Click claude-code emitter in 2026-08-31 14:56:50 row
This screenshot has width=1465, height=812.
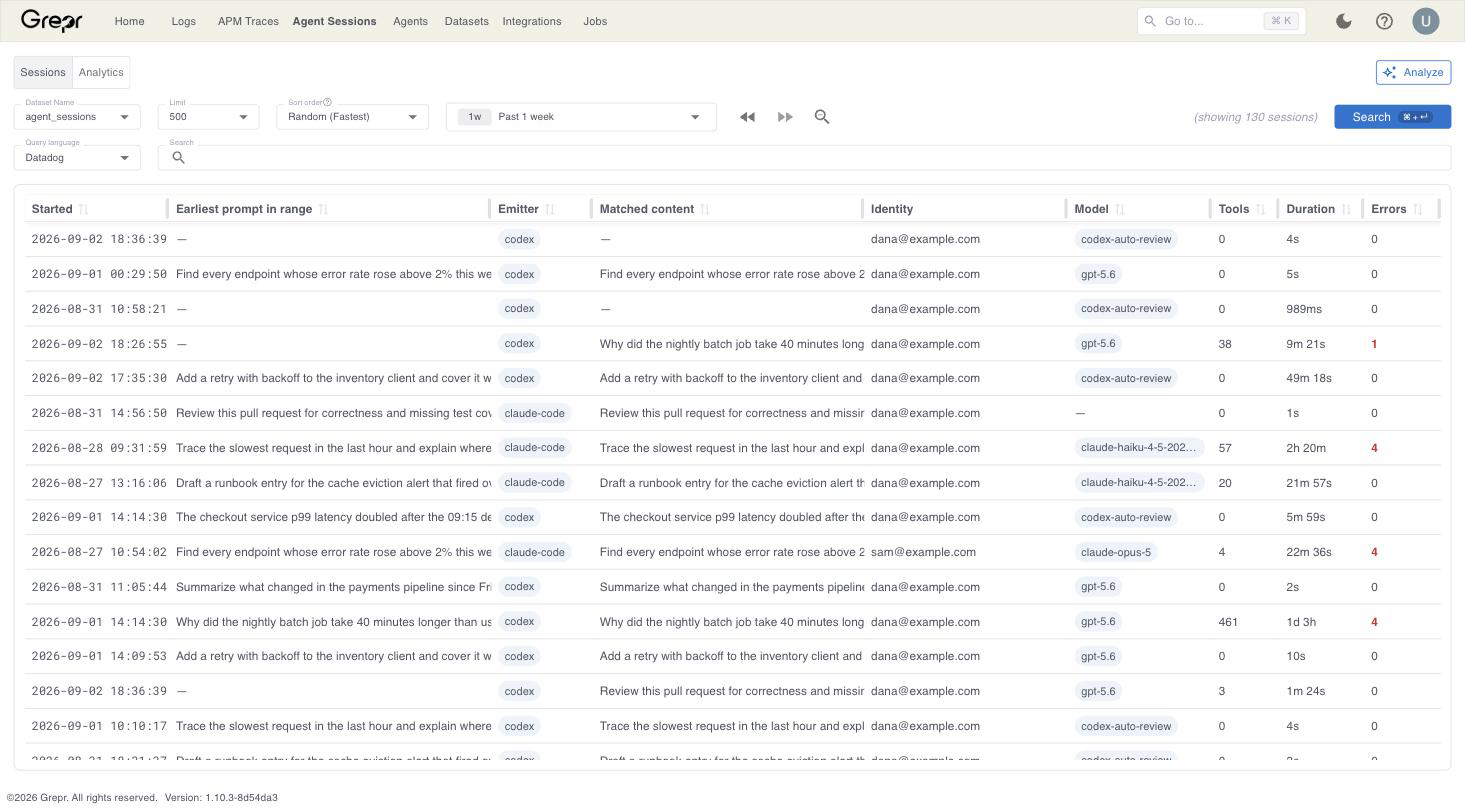[535, 413]
